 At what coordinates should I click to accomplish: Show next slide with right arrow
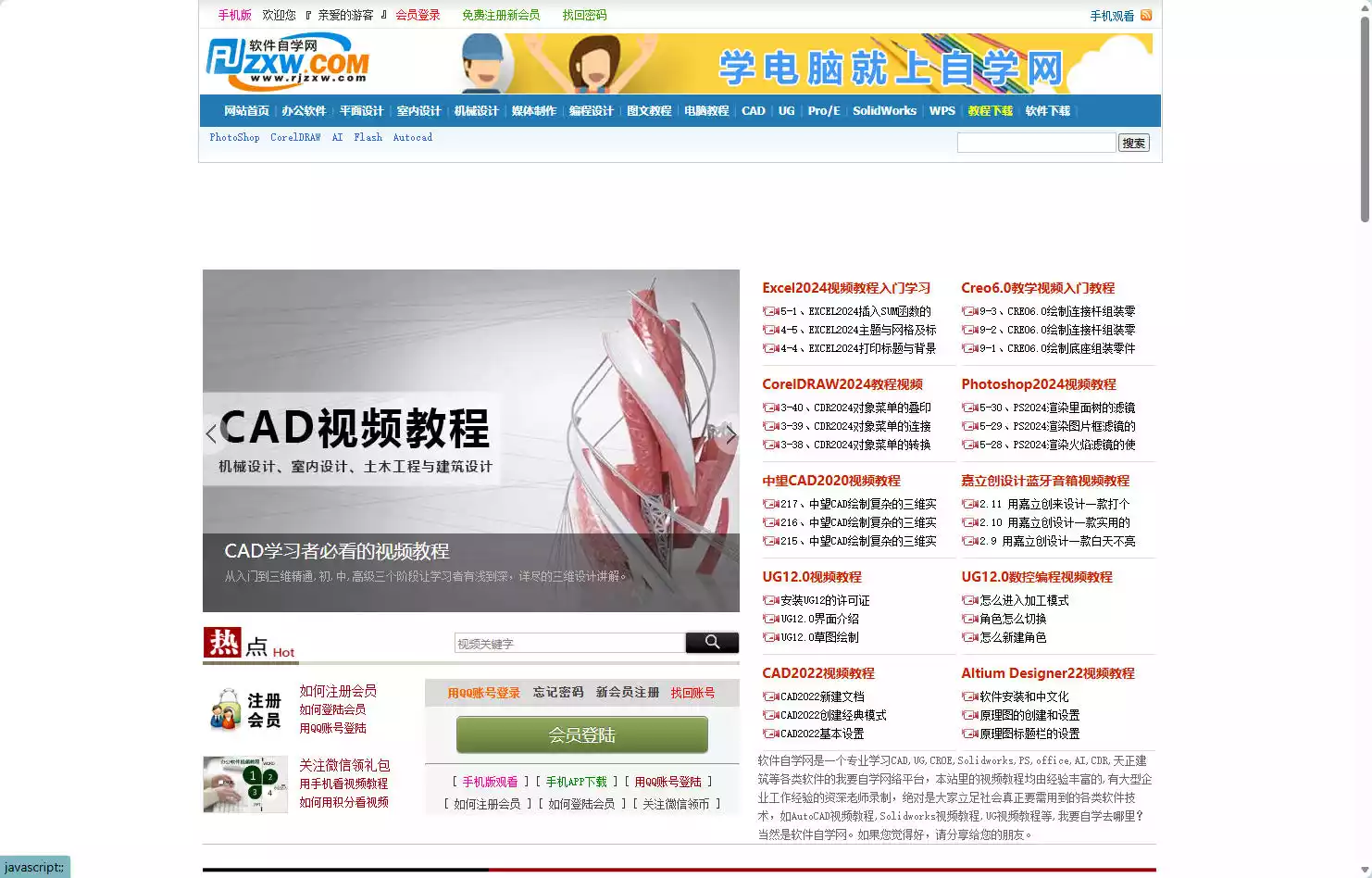pos(730,433)
